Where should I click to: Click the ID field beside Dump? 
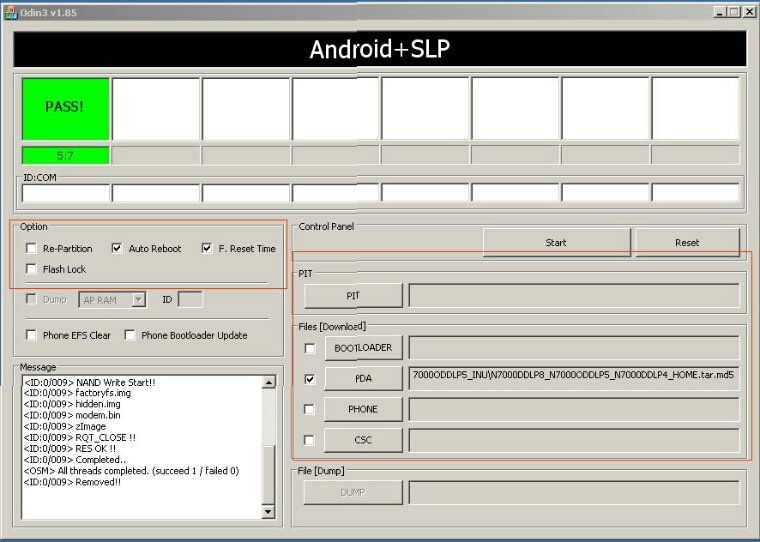(190, 299)
